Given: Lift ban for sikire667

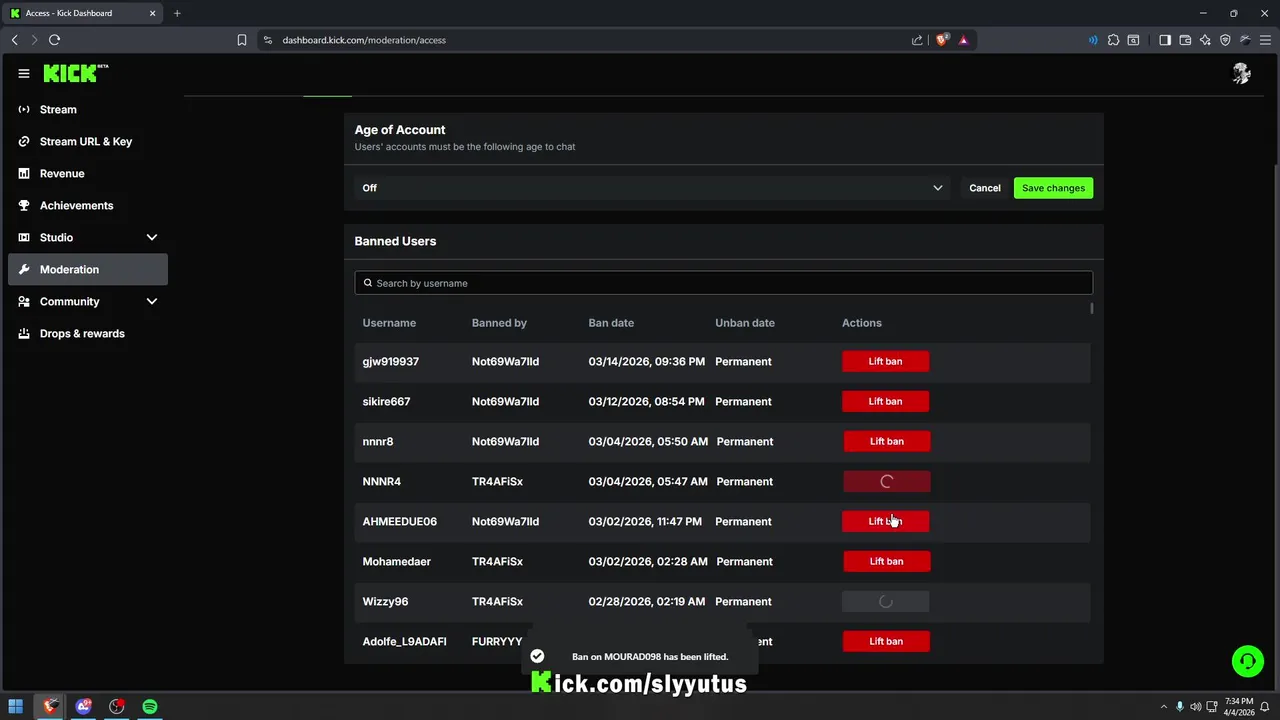Looking at the screenshot, I should click(x=885, y=401).
